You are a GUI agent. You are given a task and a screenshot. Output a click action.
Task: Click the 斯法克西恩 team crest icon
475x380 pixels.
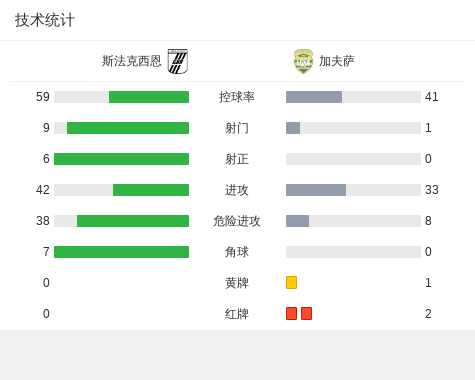coord(178,61)
